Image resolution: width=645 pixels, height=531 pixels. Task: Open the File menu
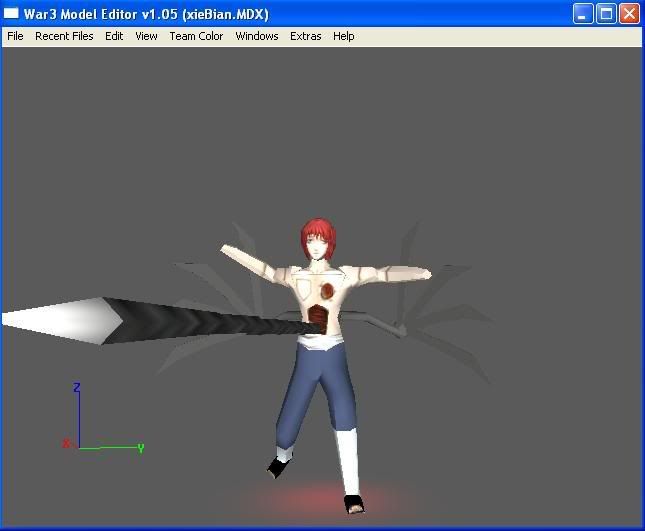tap(15, 36)
